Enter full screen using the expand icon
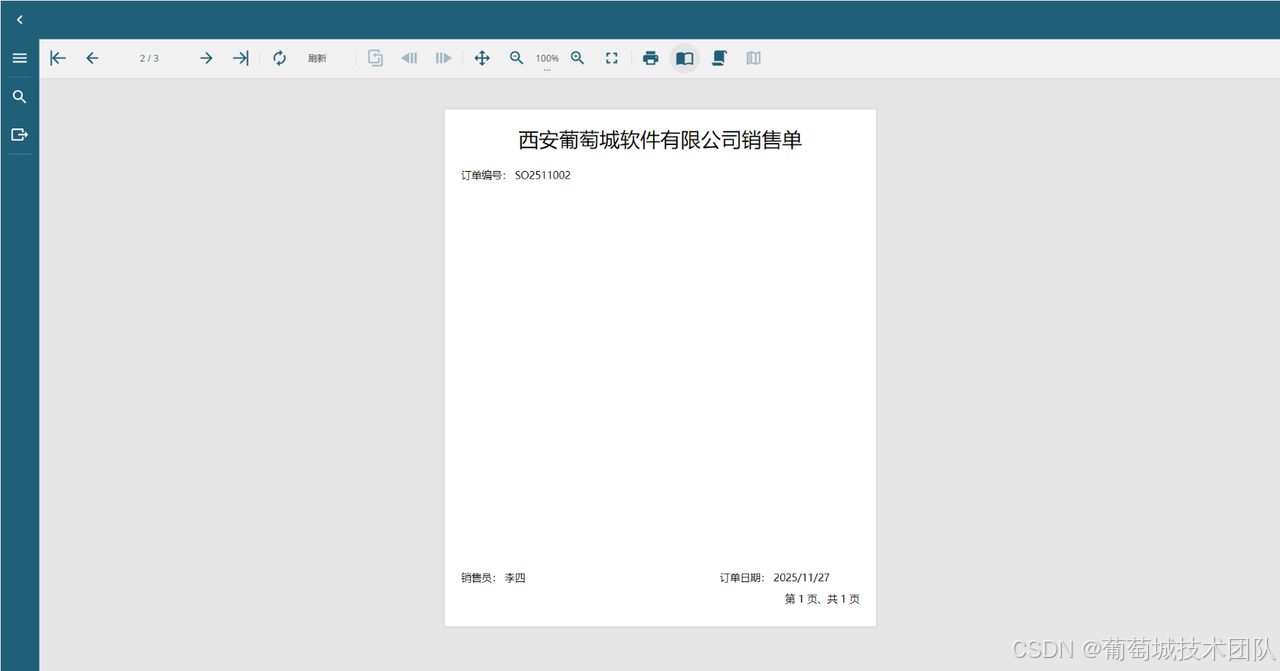The image size is (1280, 671). pyautogui.click(x=611, y=58)
